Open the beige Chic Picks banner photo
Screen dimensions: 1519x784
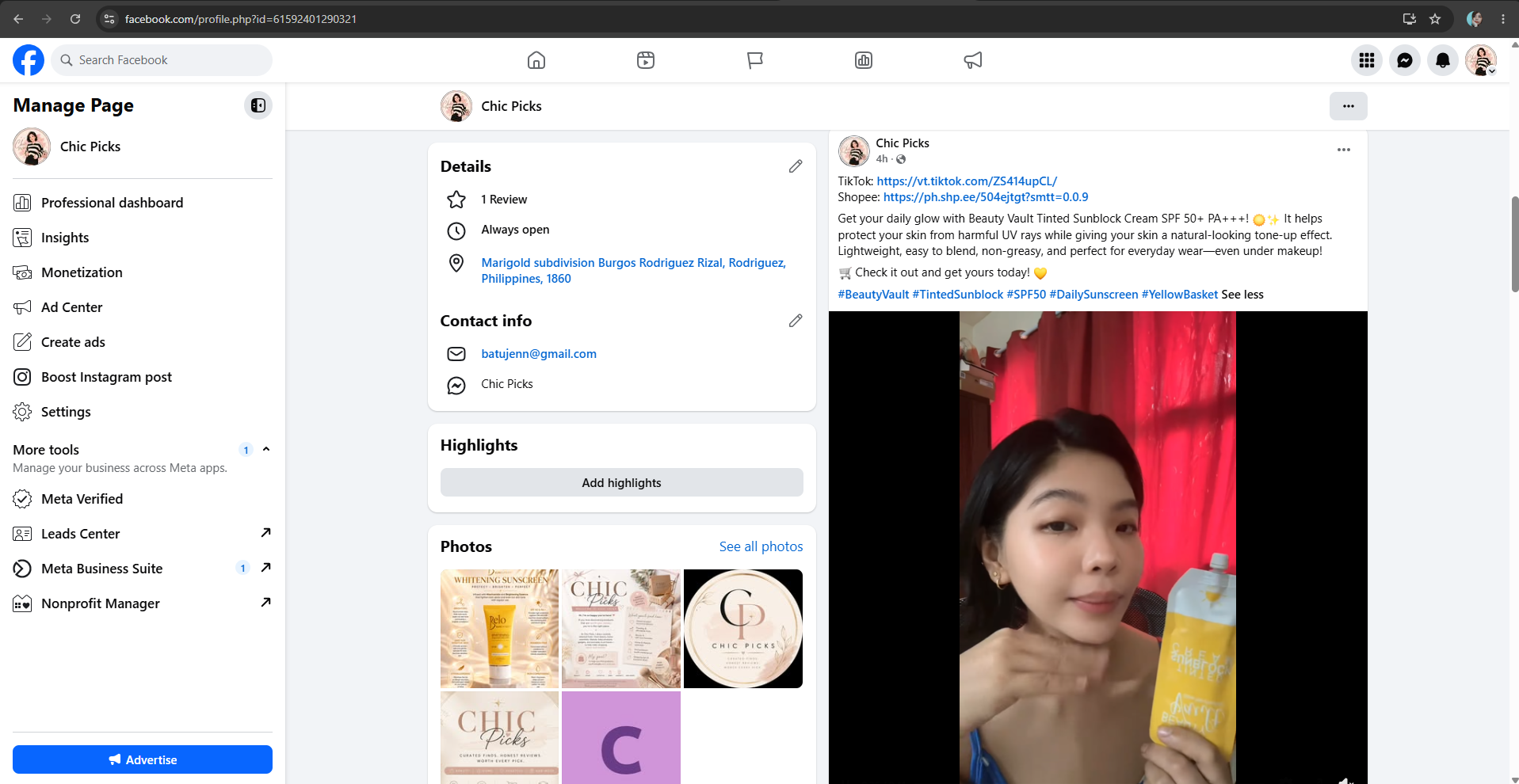point(499,737)
